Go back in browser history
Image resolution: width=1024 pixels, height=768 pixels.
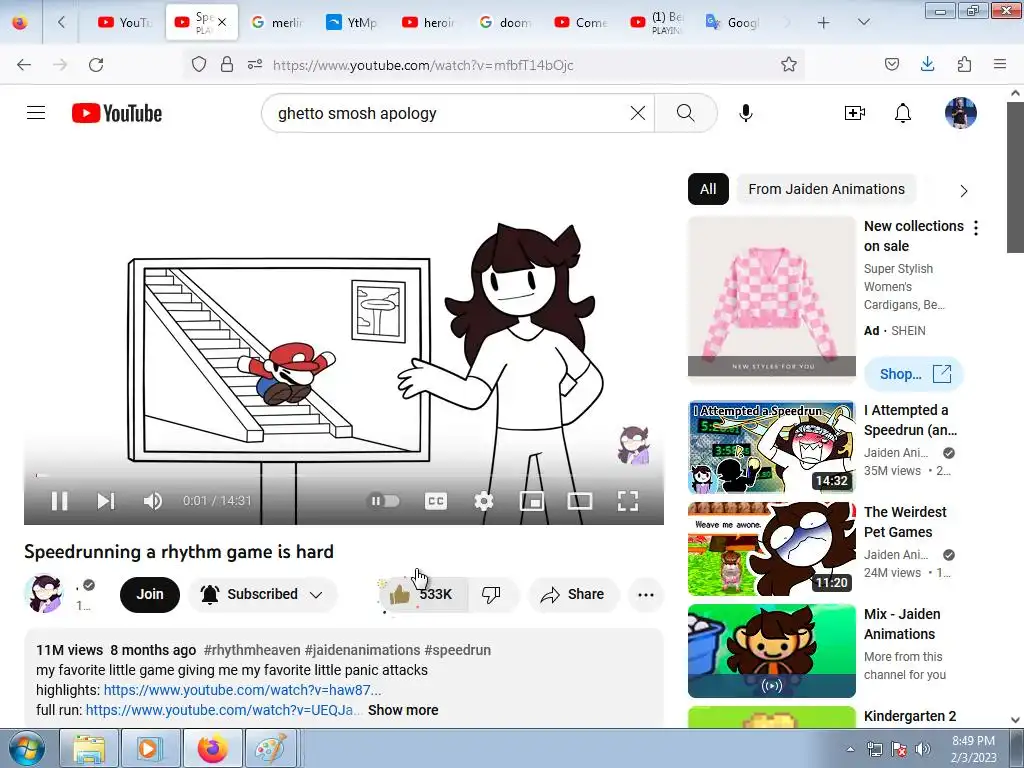pos(24,65)
